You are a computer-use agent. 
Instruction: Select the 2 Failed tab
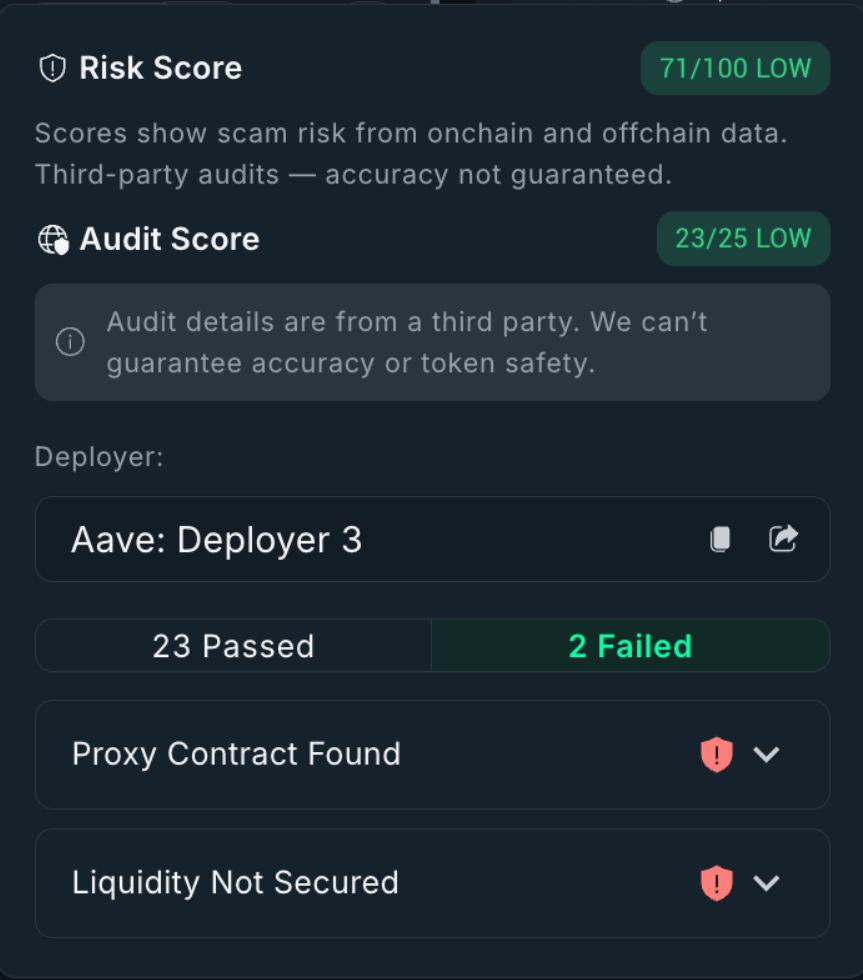point(630,646)
